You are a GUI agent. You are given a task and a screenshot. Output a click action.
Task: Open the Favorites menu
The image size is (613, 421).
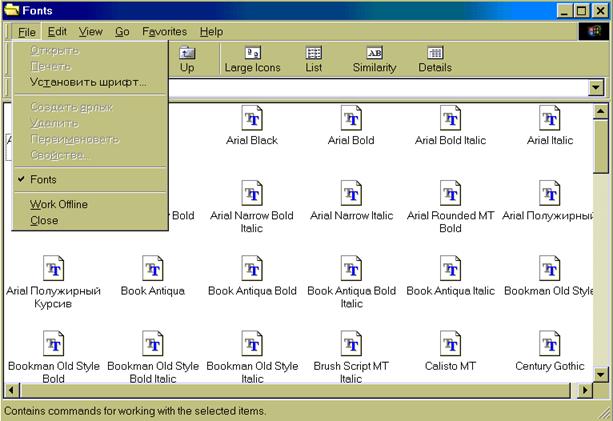(164, 32)
